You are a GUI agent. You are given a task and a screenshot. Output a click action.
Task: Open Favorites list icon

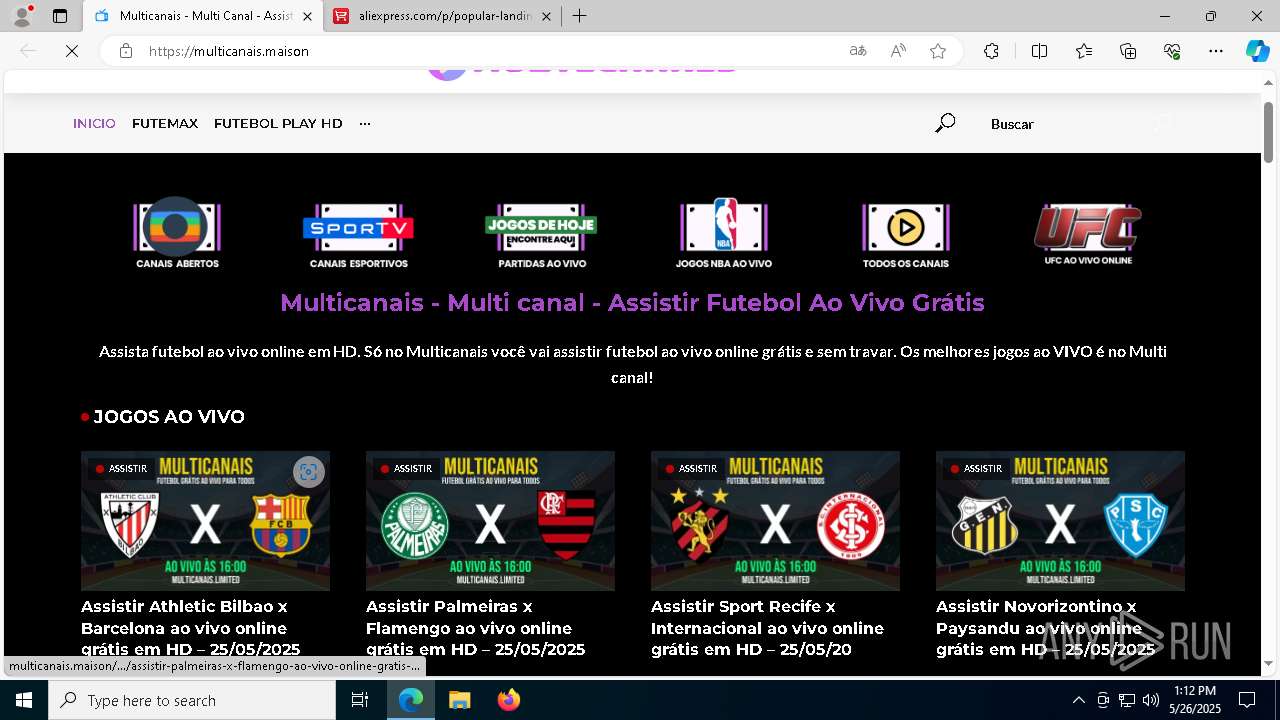(1084, 51)
